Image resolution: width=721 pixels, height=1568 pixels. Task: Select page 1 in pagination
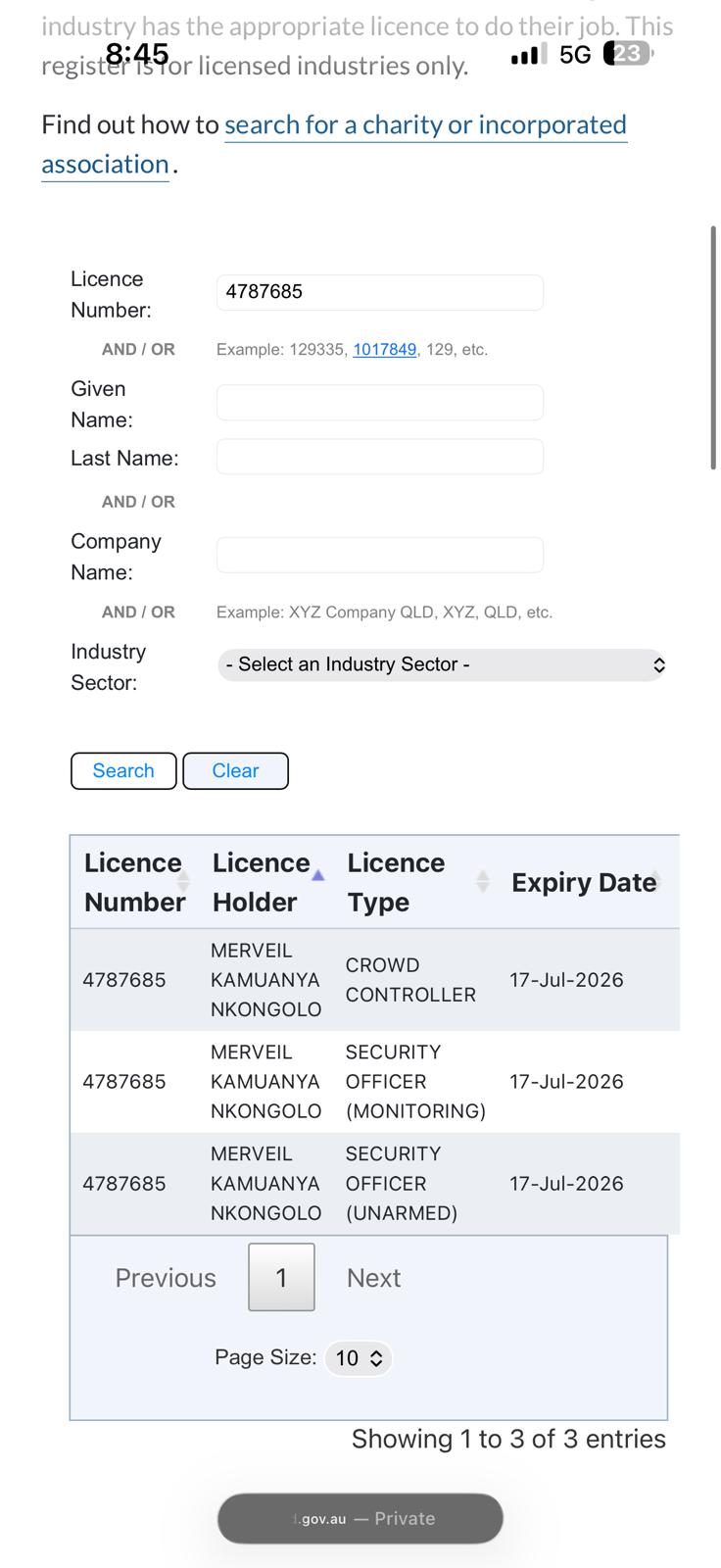(x=281, y=1277)
